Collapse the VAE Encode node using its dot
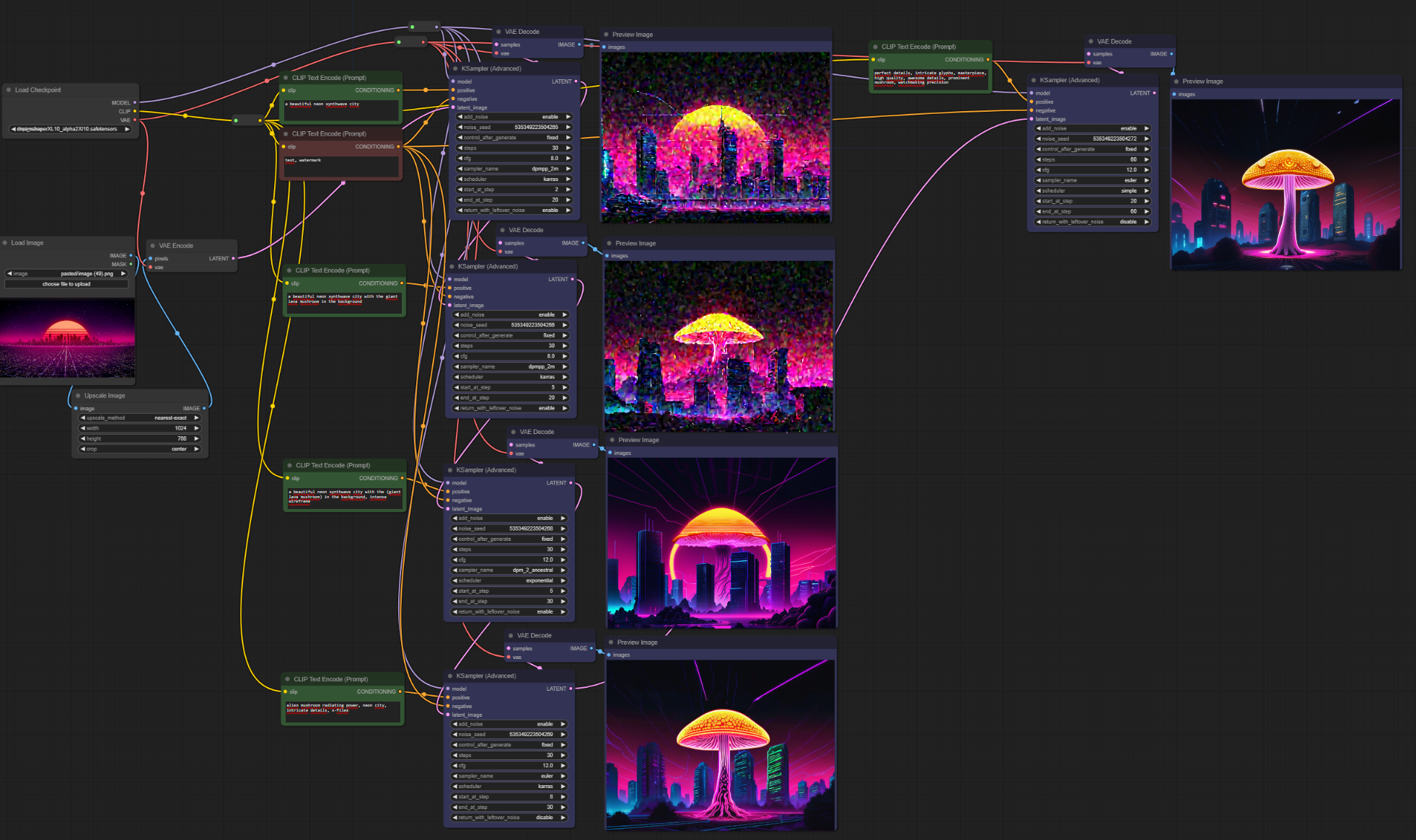Screen dimensions: 1416x840 (x=153, y=246)
